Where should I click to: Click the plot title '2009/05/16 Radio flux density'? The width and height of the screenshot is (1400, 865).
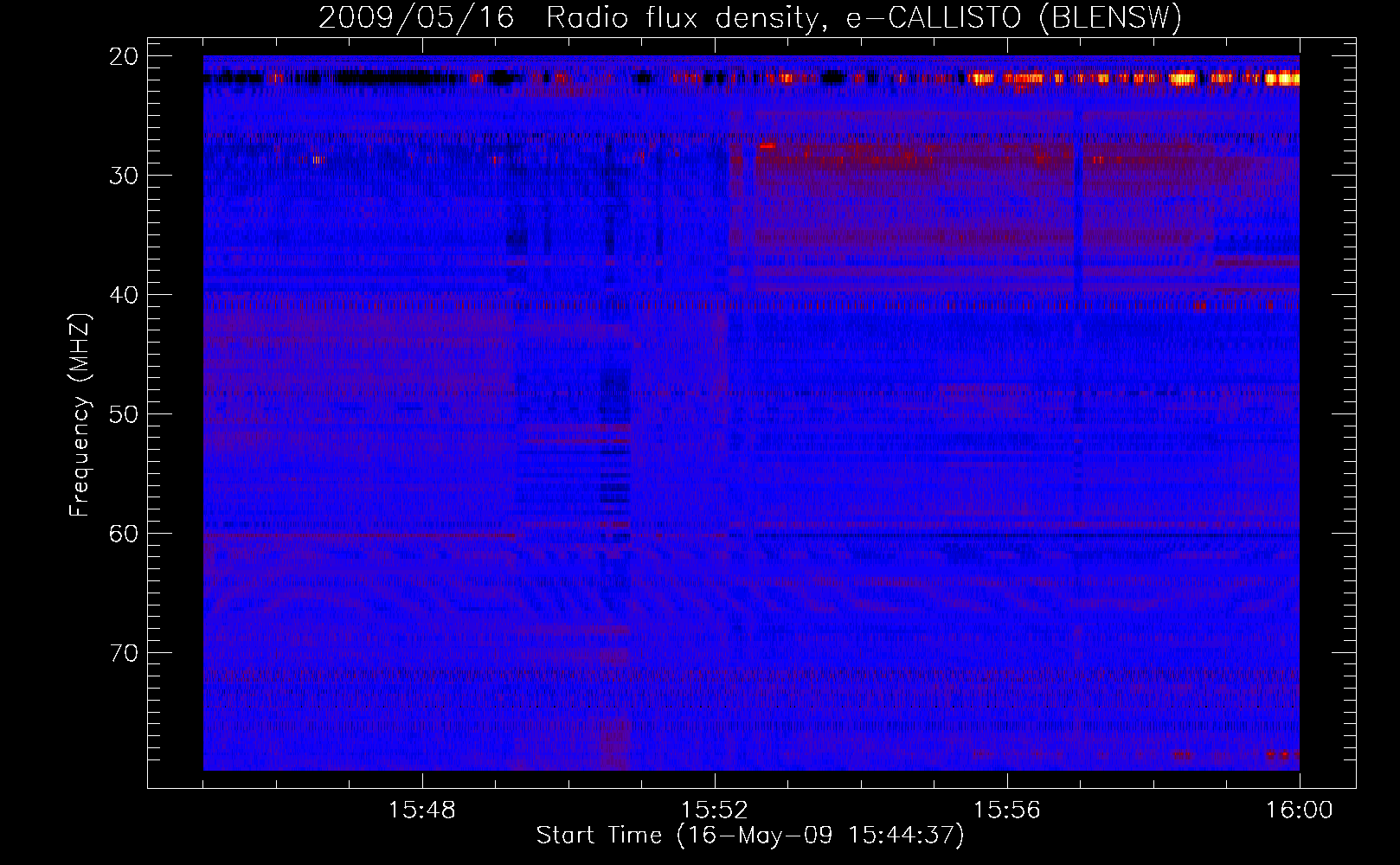point(750,17)
